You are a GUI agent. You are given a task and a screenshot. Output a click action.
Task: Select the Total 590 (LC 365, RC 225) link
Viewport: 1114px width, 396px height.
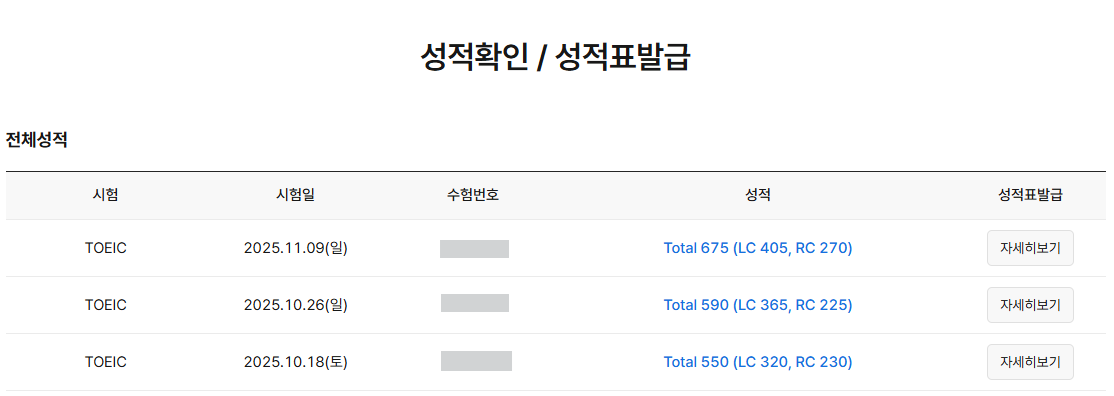point(757,305)
